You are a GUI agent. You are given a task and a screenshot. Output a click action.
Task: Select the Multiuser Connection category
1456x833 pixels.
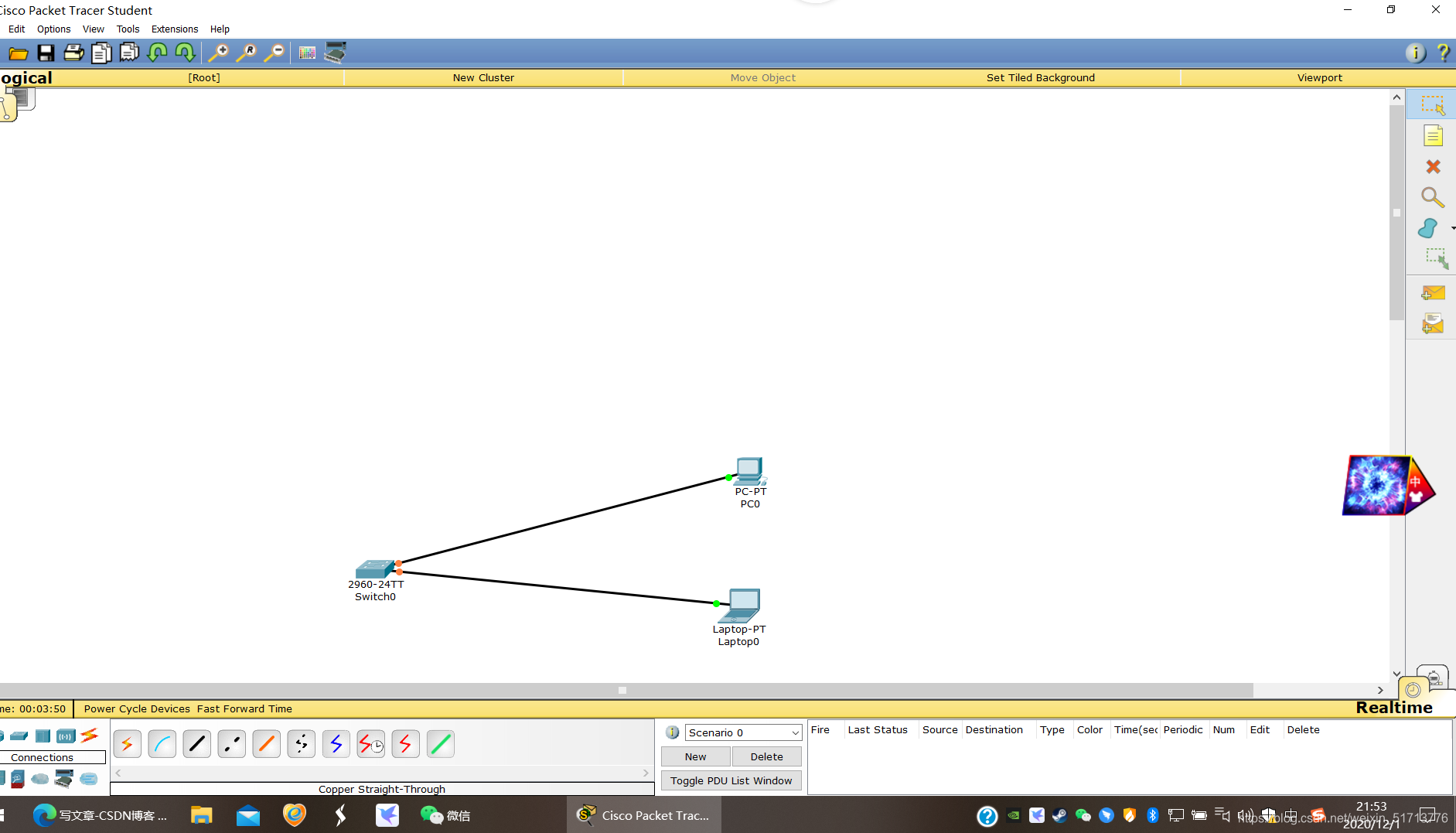tap(89, 779)
